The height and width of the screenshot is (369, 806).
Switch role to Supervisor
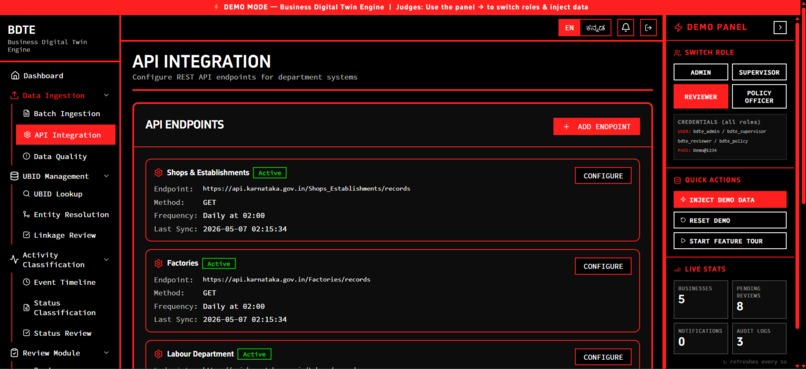point(759,72)
